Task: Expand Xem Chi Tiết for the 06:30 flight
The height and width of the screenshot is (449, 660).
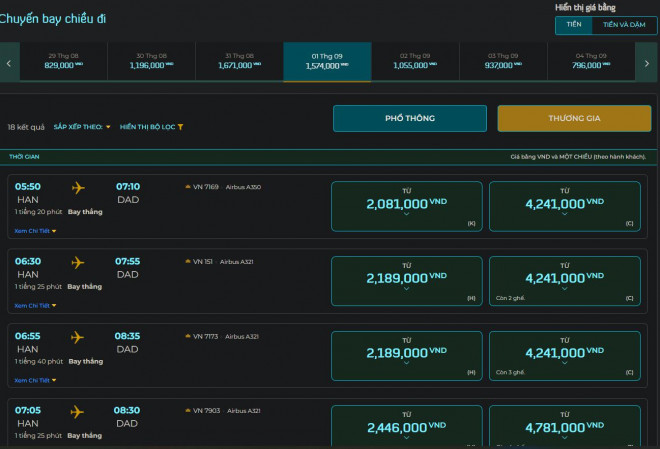Action: click(35, 305)
